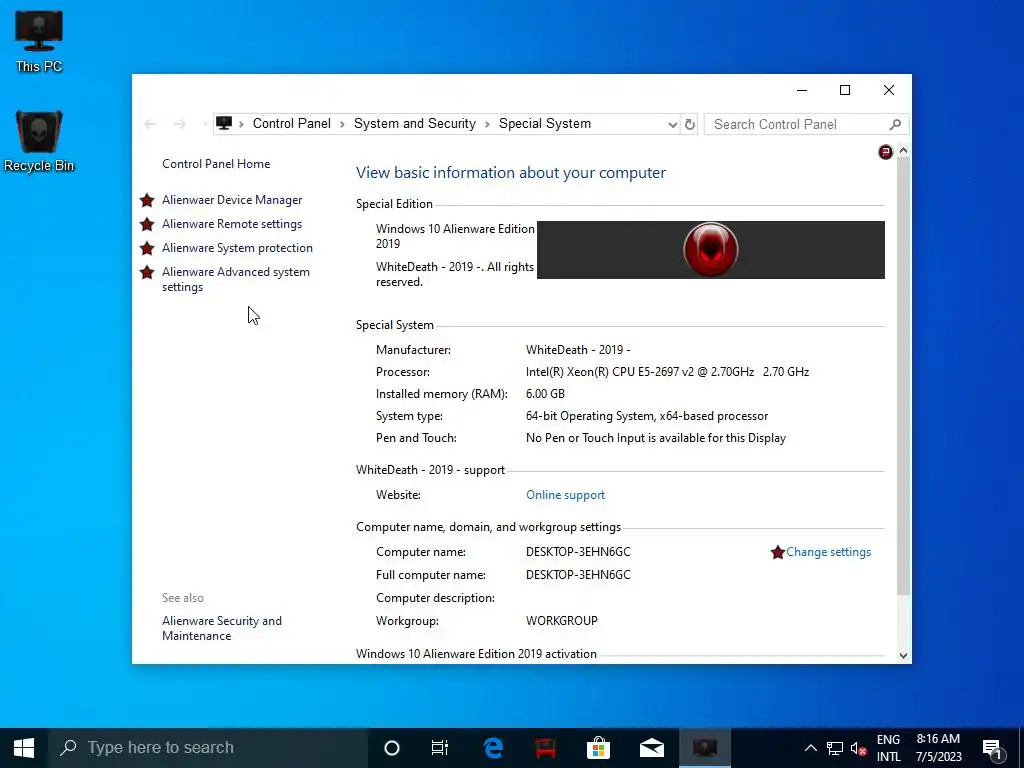Click the scrollbar up arrow

903,151
